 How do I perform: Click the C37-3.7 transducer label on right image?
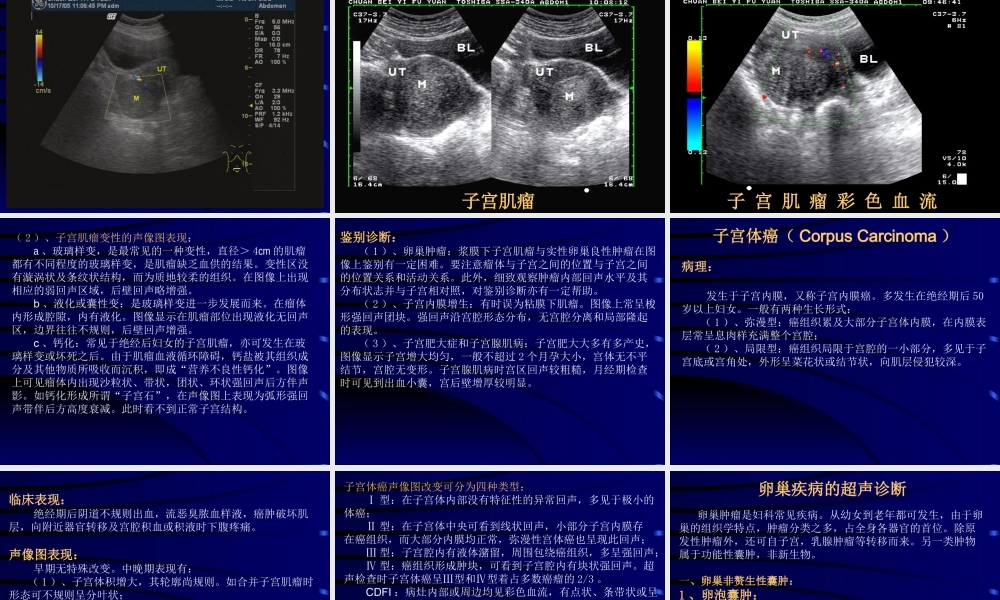[948, 15]
